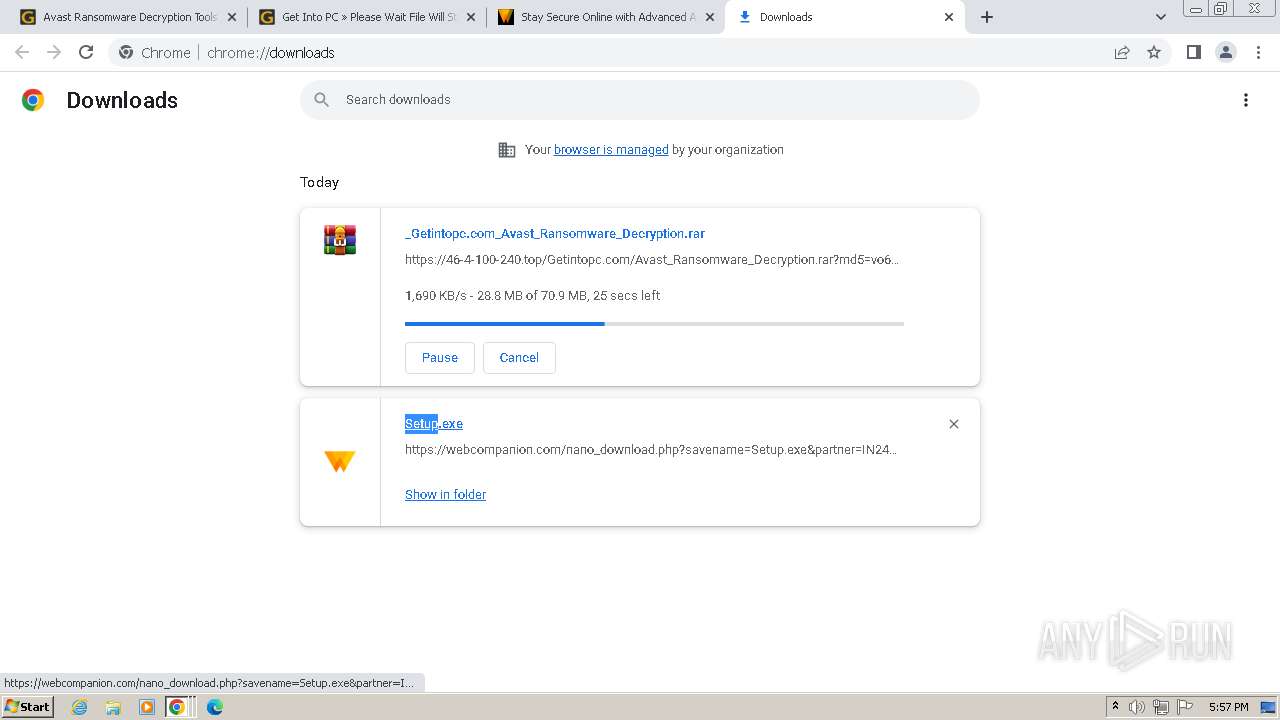Open the browser is managed link
The width and height of the screenshot is (1280, 720).
point(611,150)
